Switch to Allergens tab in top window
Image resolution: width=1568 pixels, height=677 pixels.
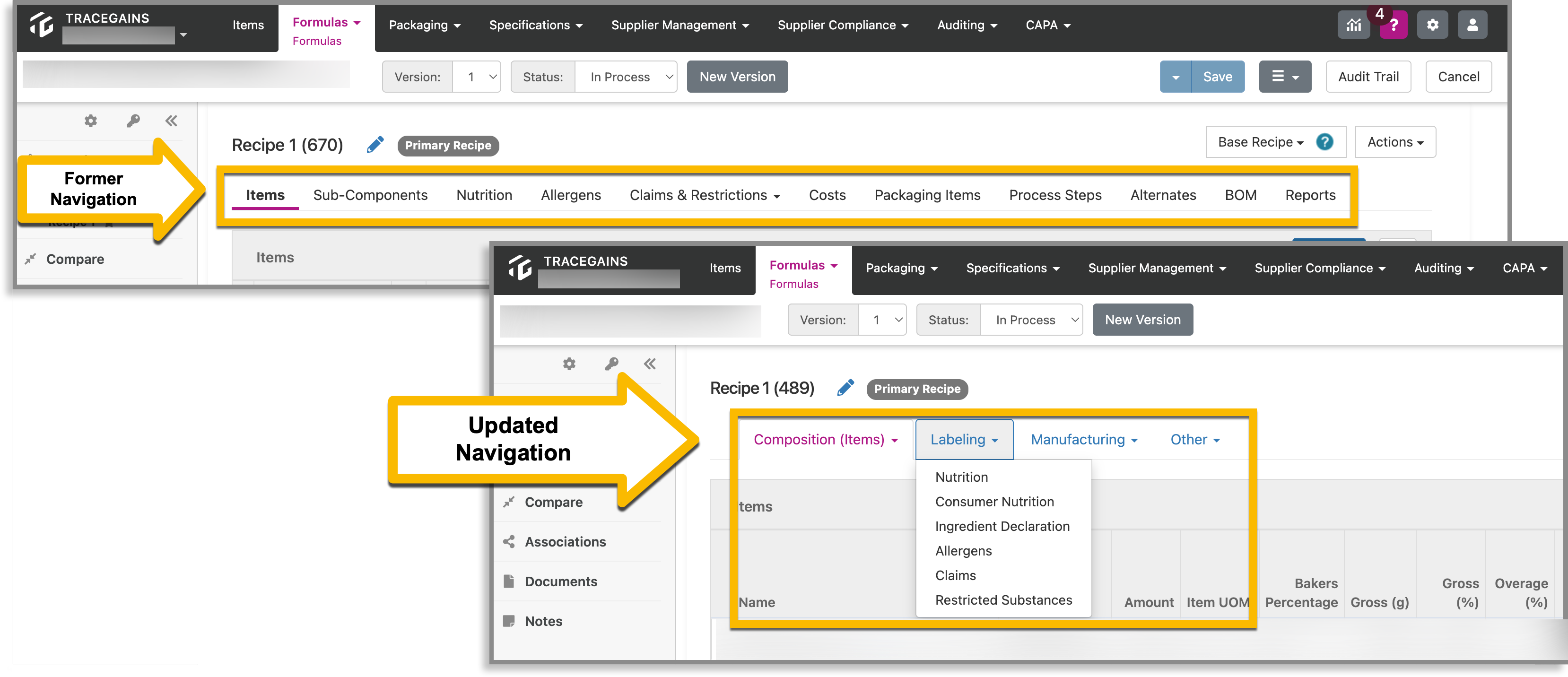coord(571,195)
